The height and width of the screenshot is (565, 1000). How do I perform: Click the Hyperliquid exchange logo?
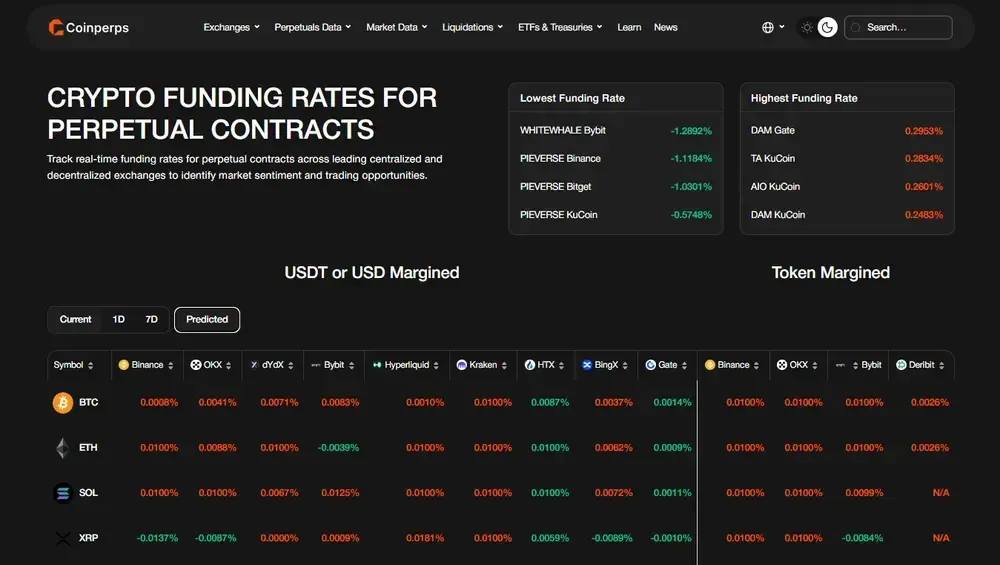point(377,365)
